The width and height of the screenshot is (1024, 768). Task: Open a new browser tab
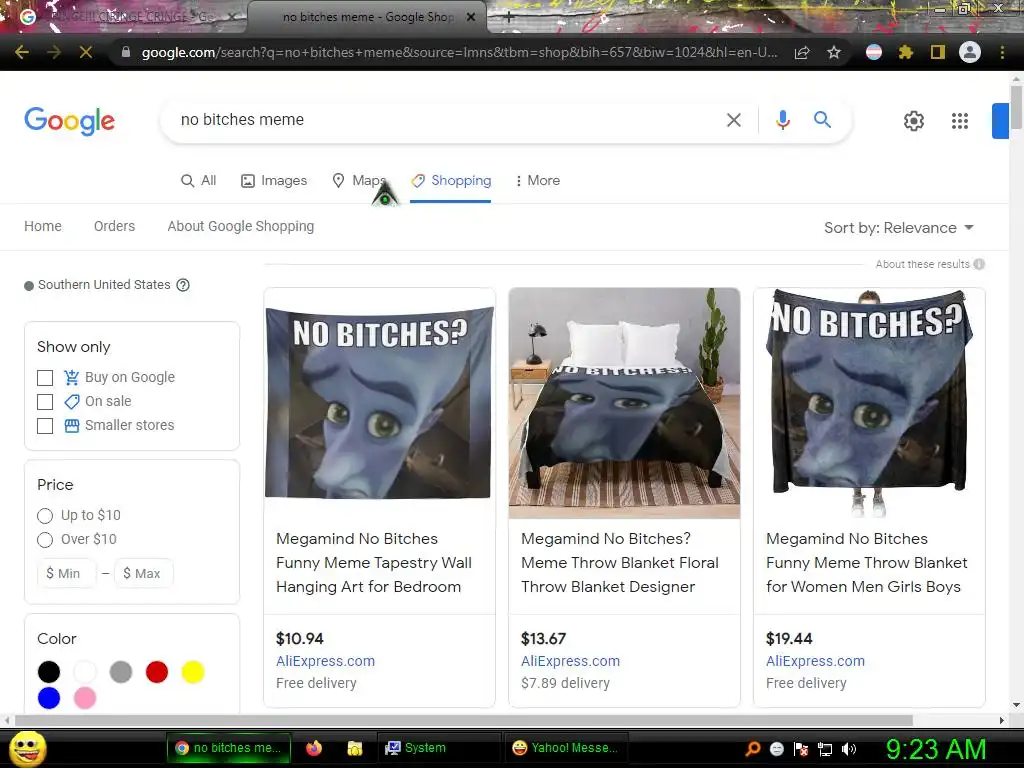tap(509, 18)
